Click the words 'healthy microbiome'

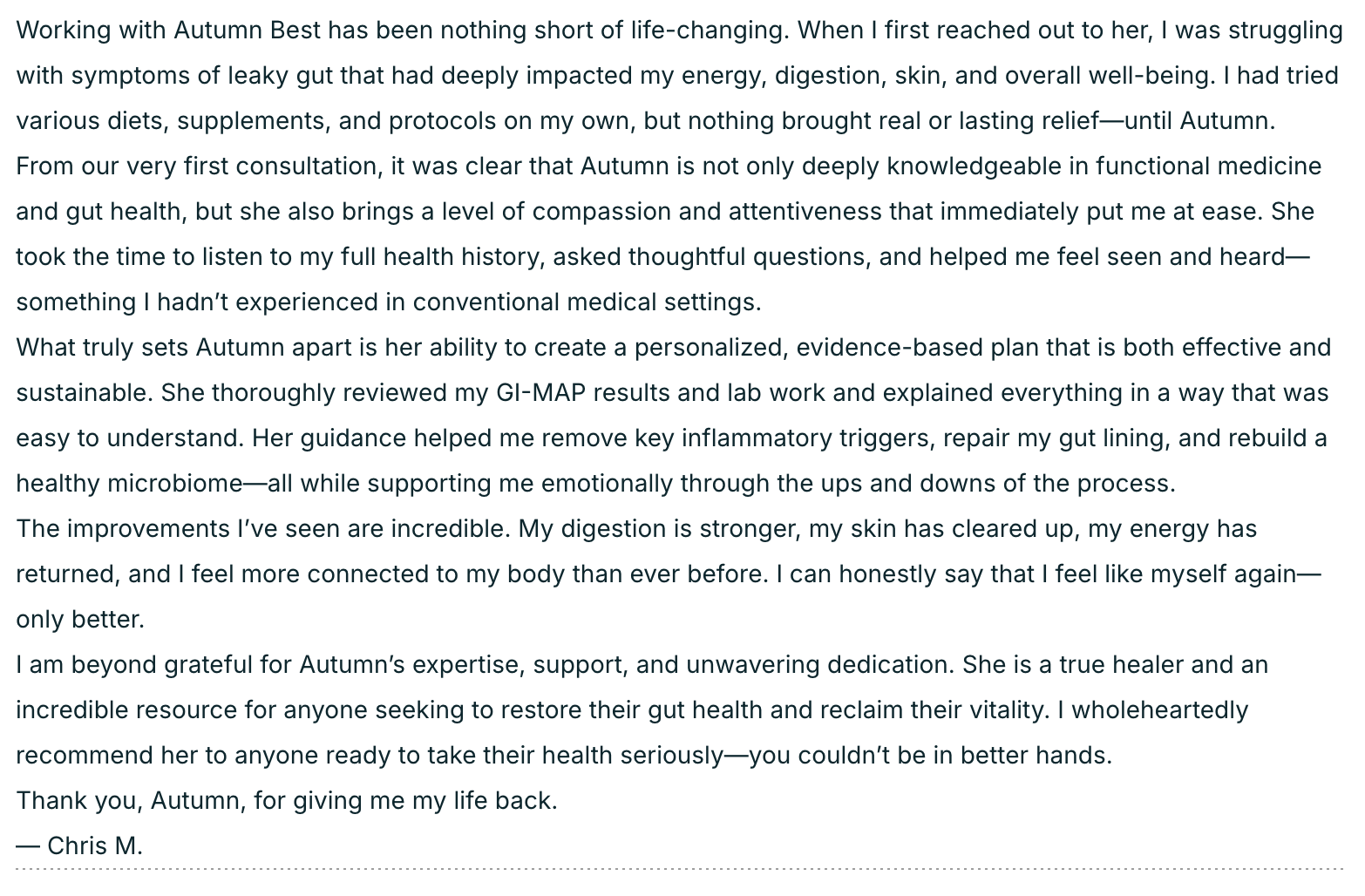tap(129, 484)
